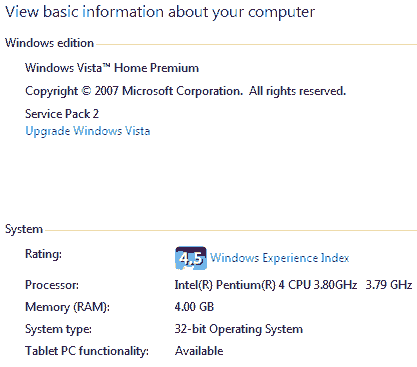Click the Windows edition section header
Viewport: 417px width, 367px height.
point(49,43)
